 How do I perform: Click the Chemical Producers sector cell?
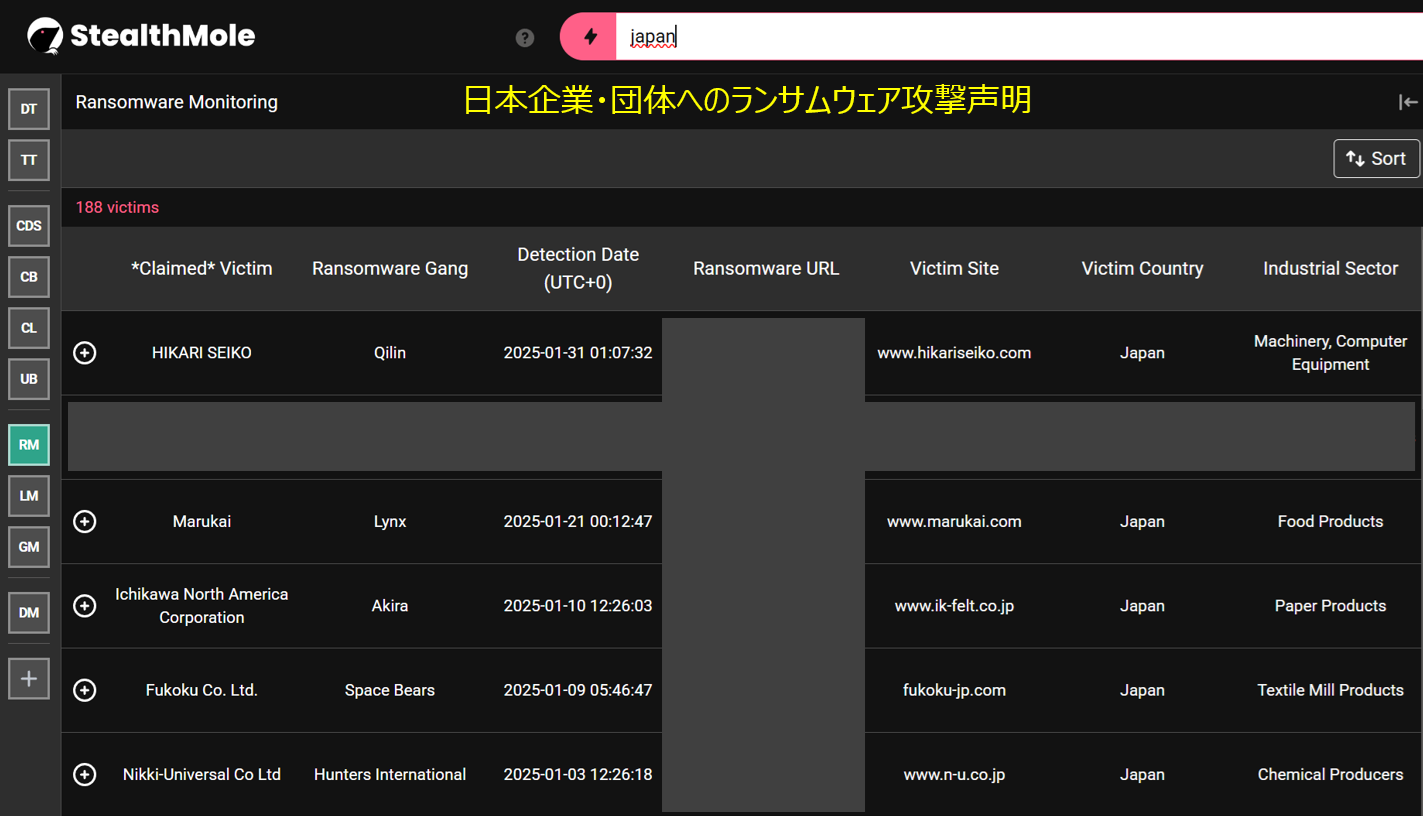[x=1330, y=775]
